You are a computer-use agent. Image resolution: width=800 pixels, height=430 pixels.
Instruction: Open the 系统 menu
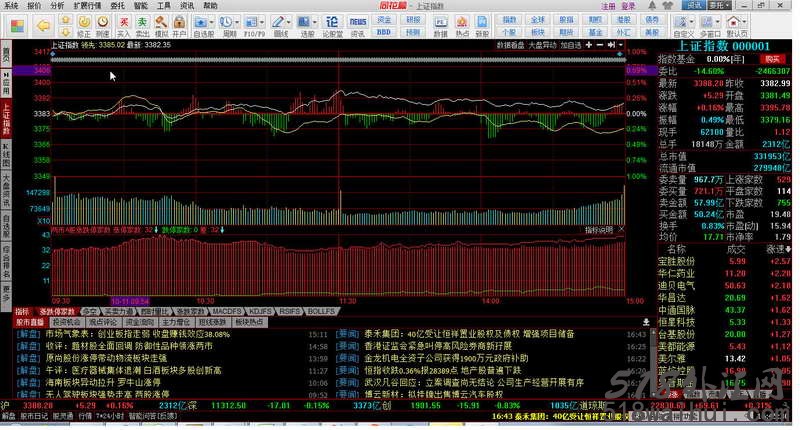pyautogui.click(x=11, y=6)
